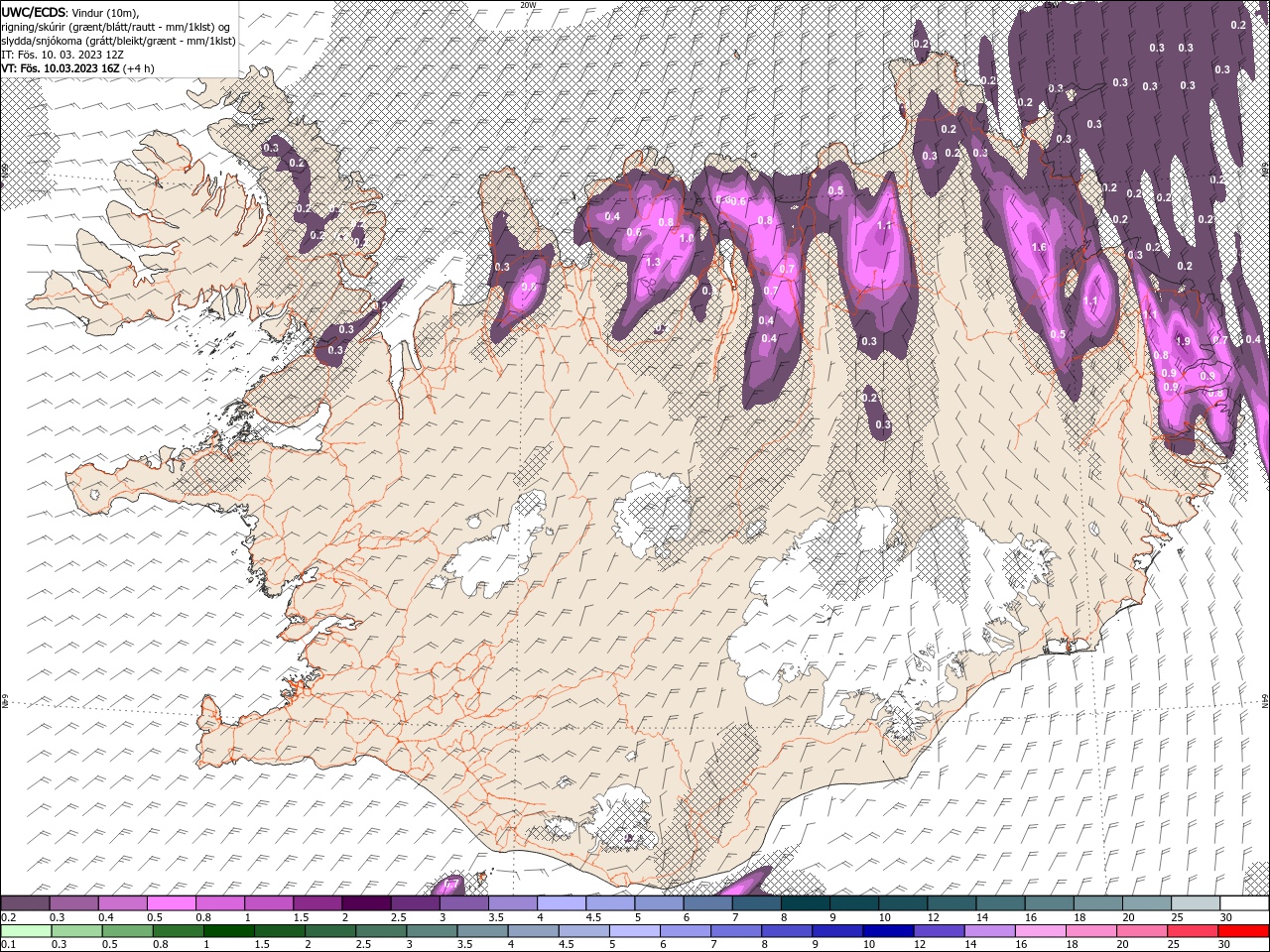Click the 20W longitude label
The width and height of the screenshot is (1270, 952).
[528, 5]
